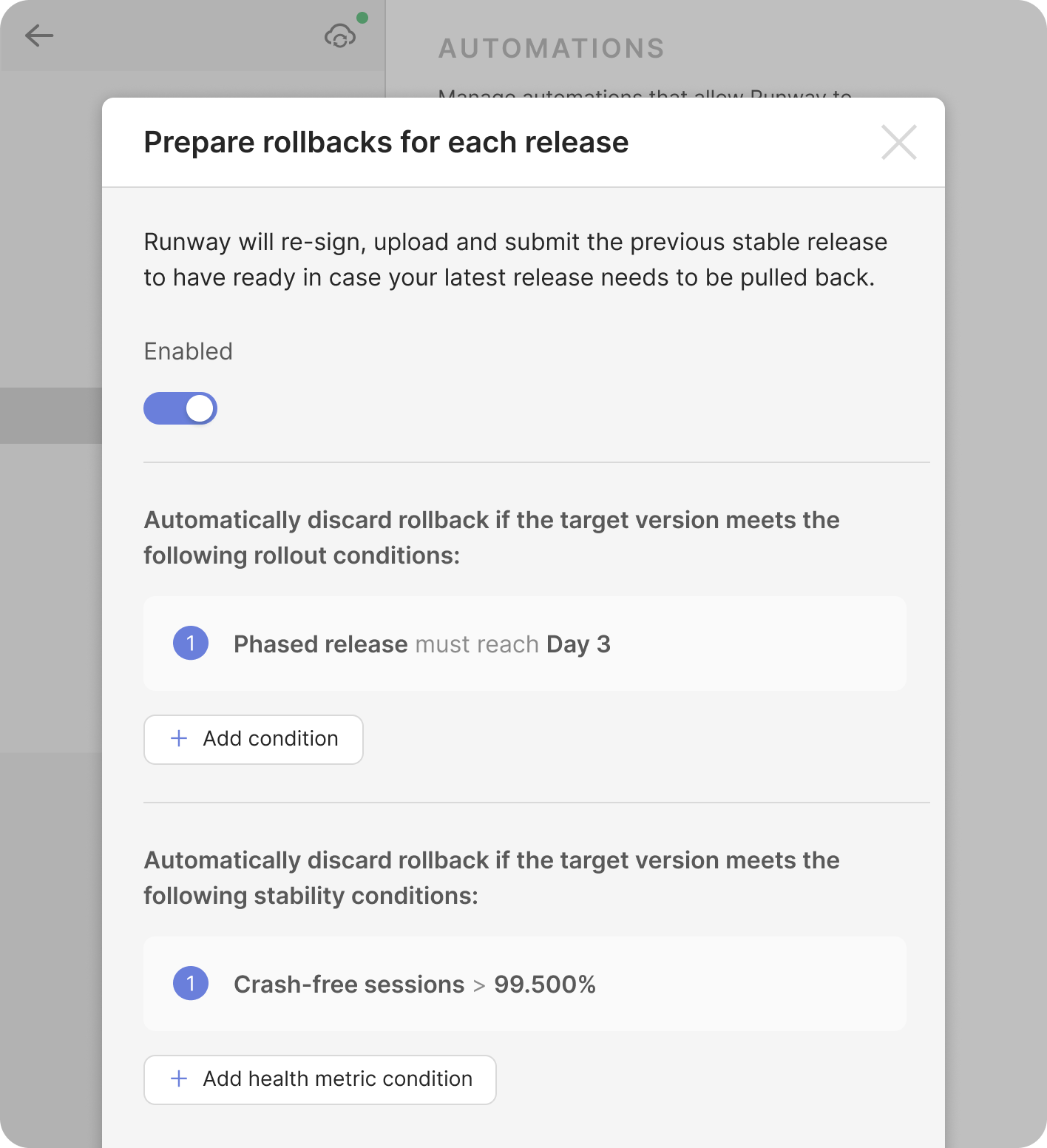Click the 99.500% threshold value
Viewport: 1047px width, 1148px height.
pos(545,985)
